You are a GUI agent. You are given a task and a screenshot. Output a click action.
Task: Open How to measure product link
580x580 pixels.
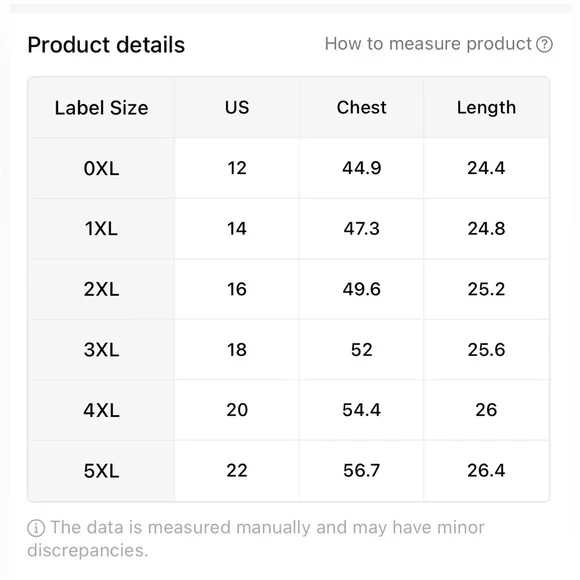tap(428, 44)
